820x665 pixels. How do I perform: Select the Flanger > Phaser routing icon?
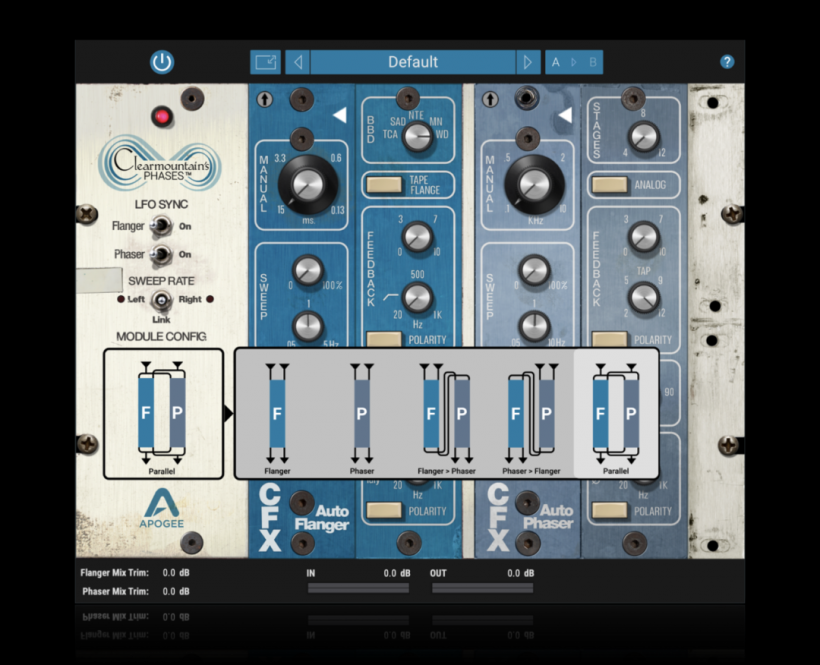pos(446,414)
